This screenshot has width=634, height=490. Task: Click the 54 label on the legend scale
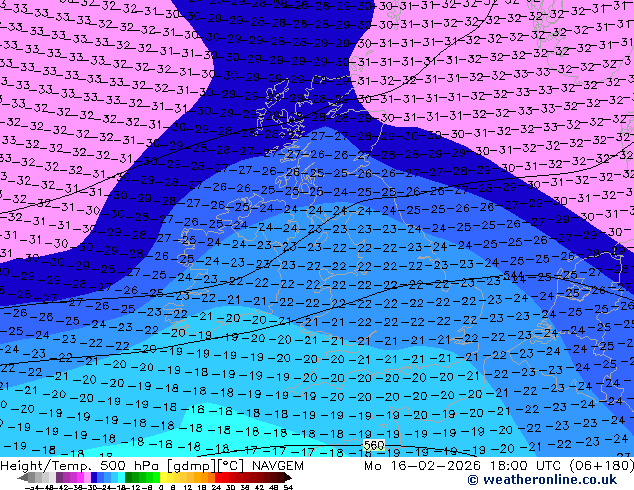tap(288, 487)
